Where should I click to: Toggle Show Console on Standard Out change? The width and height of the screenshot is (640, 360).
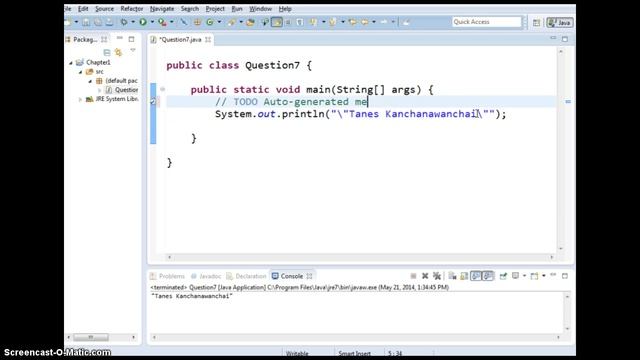[x=476, y=276]
